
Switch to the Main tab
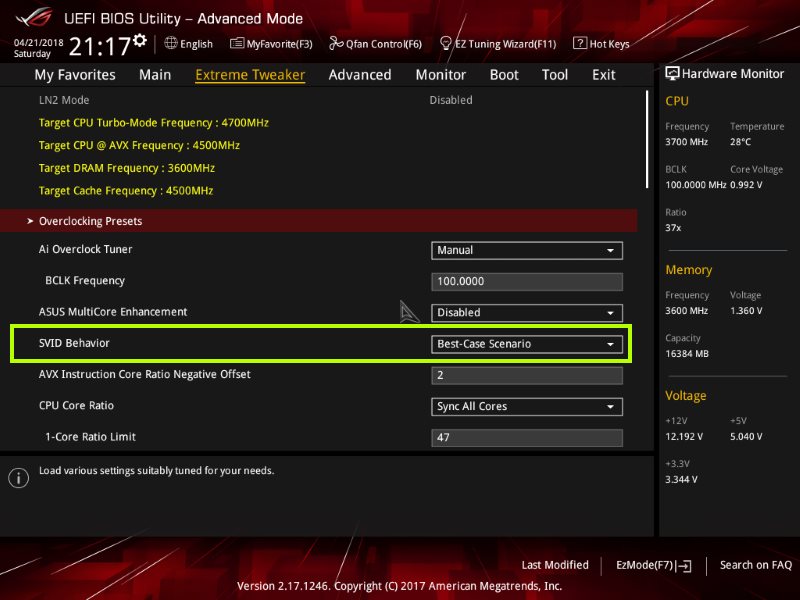(155, 75)
